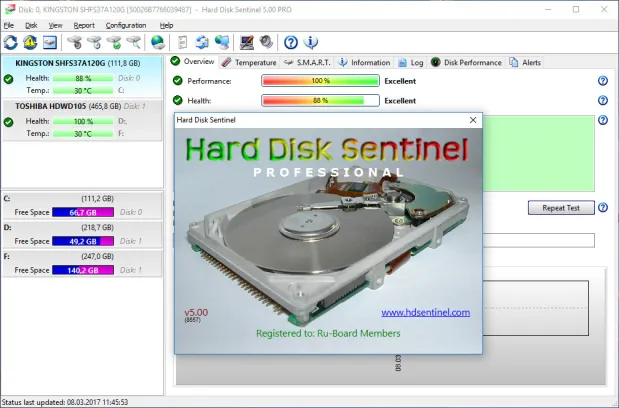Click the refresh icon with yellow warning sign

click(30, 42)
